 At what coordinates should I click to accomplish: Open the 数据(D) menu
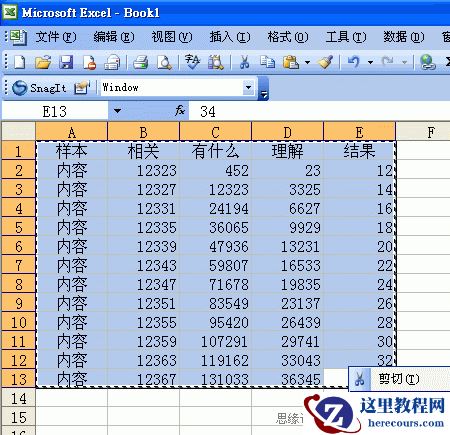404,37
